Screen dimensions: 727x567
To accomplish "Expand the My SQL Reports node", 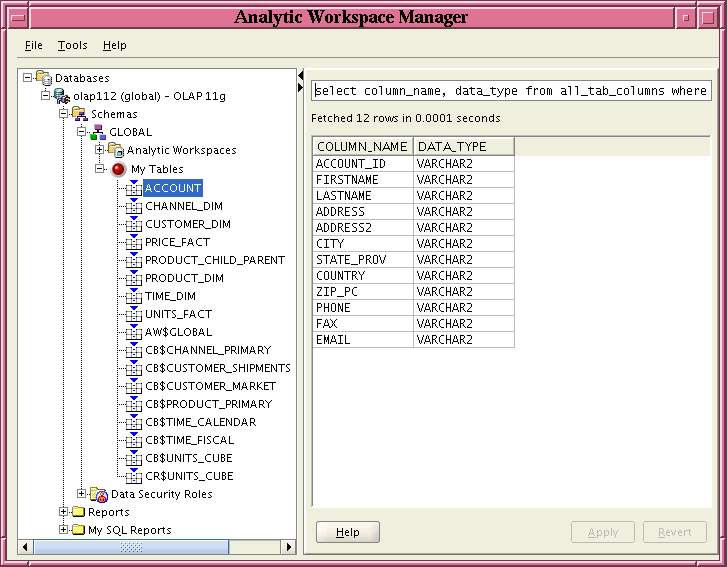I will (64, 530).
